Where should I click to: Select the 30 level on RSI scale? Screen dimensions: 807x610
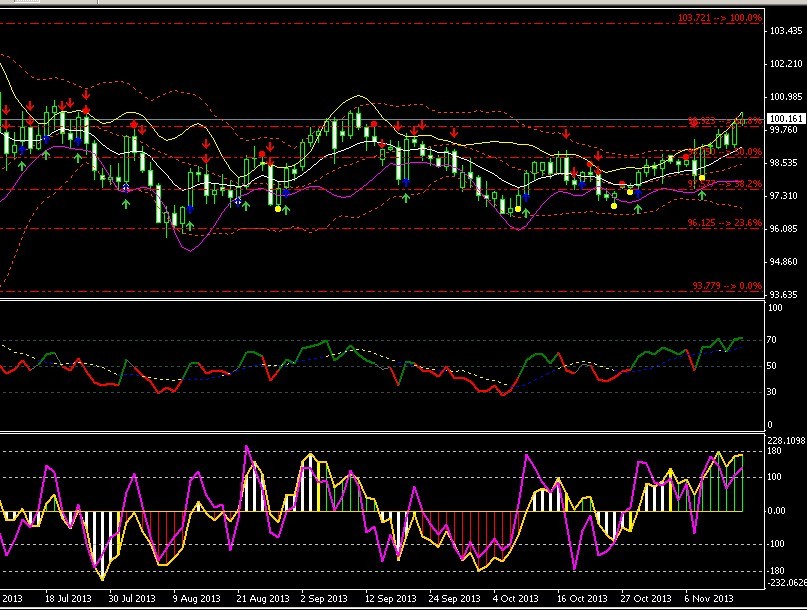771,392
